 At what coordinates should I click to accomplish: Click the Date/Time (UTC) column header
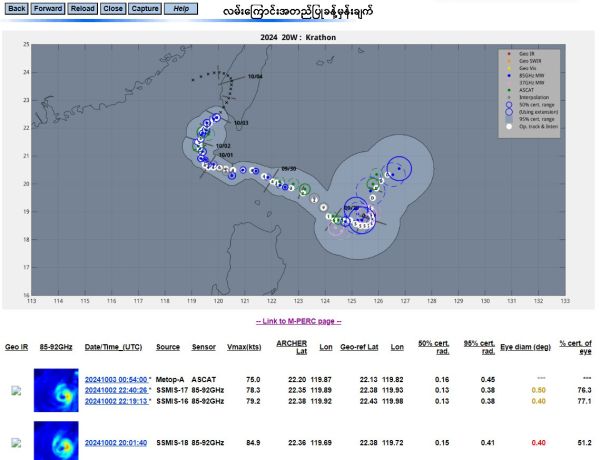[113, 347]
